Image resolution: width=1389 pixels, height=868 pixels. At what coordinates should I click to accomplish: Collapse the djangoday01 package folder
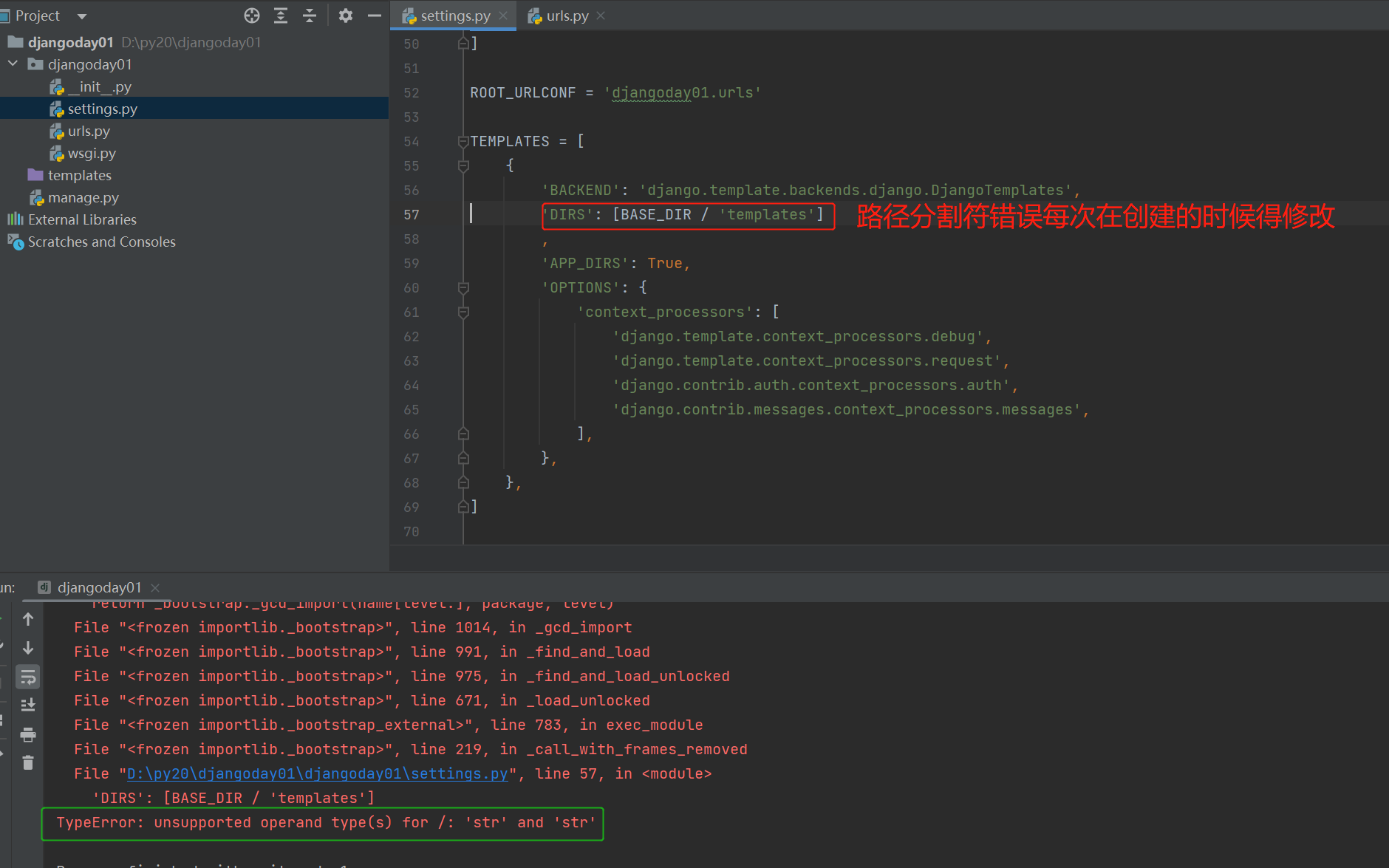pyautogui.click(x=13, y=64)
